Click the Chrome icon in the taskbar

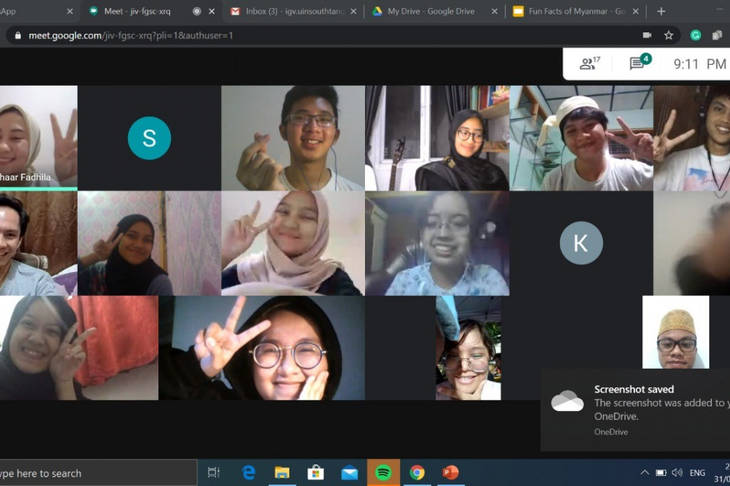417,472
